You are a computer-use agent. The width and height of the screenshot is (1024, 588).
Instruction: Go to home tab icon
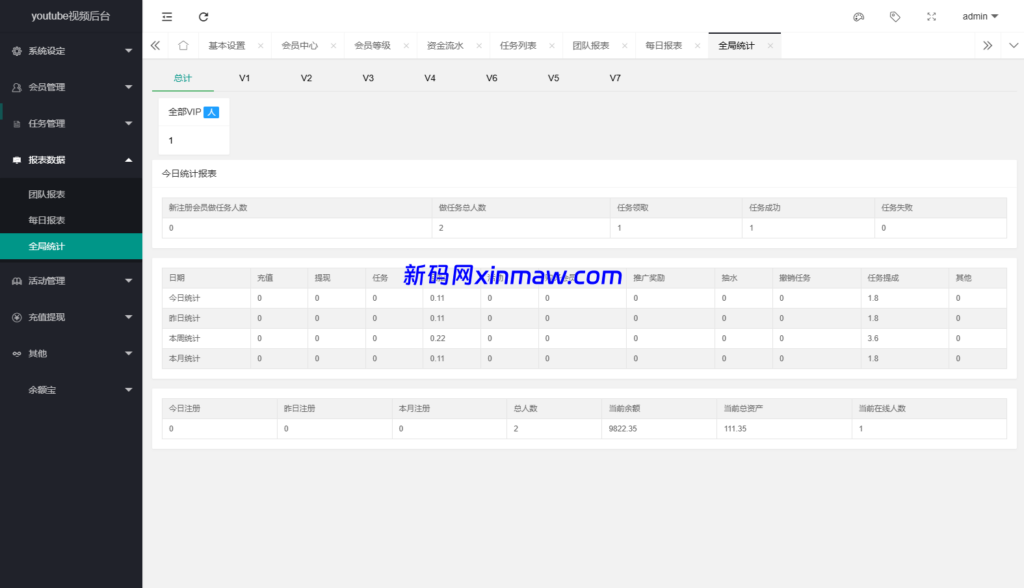pos(183,45)
